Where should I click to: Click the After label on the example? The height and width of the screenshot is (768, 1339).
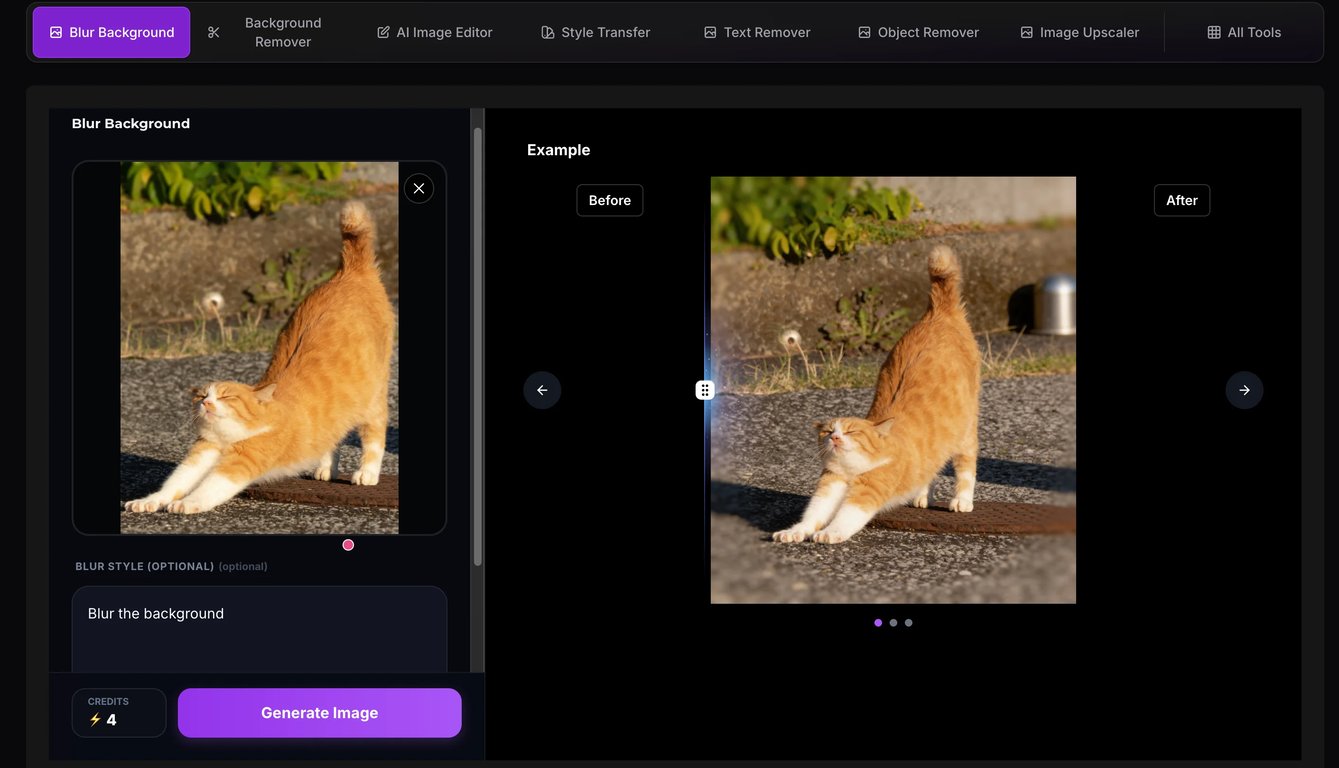click(1182, 200)
